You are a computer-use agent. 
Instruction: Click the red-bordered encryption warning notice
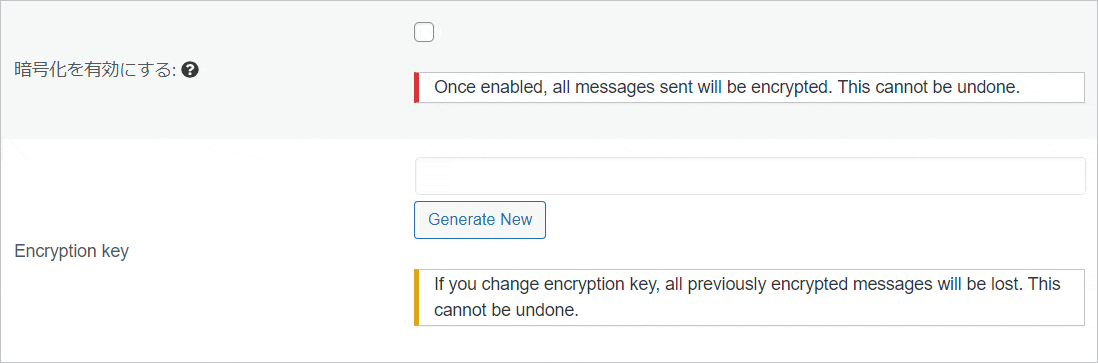[x=749, y=88]
